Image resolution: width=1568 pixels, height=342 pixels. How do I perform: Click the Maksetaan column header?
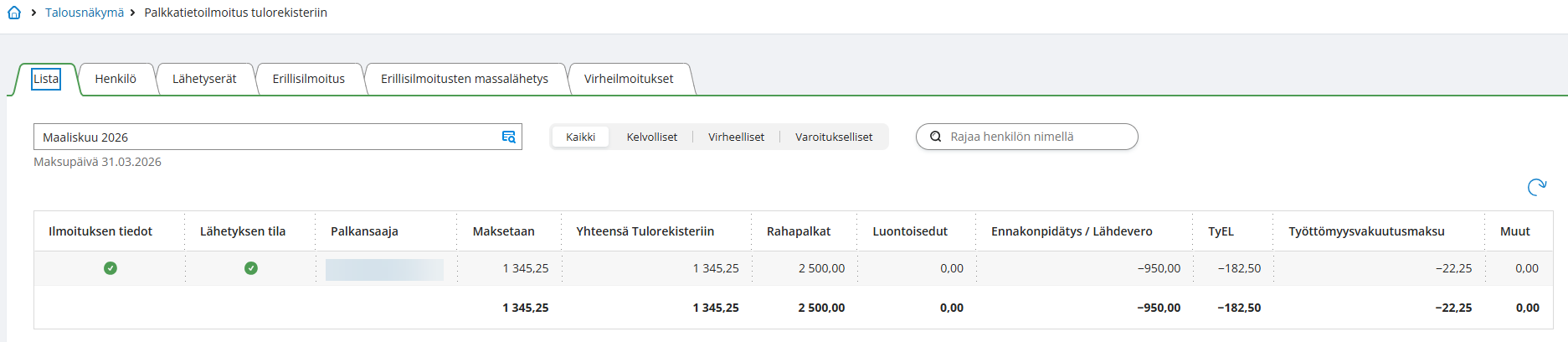tap(503, 231)
